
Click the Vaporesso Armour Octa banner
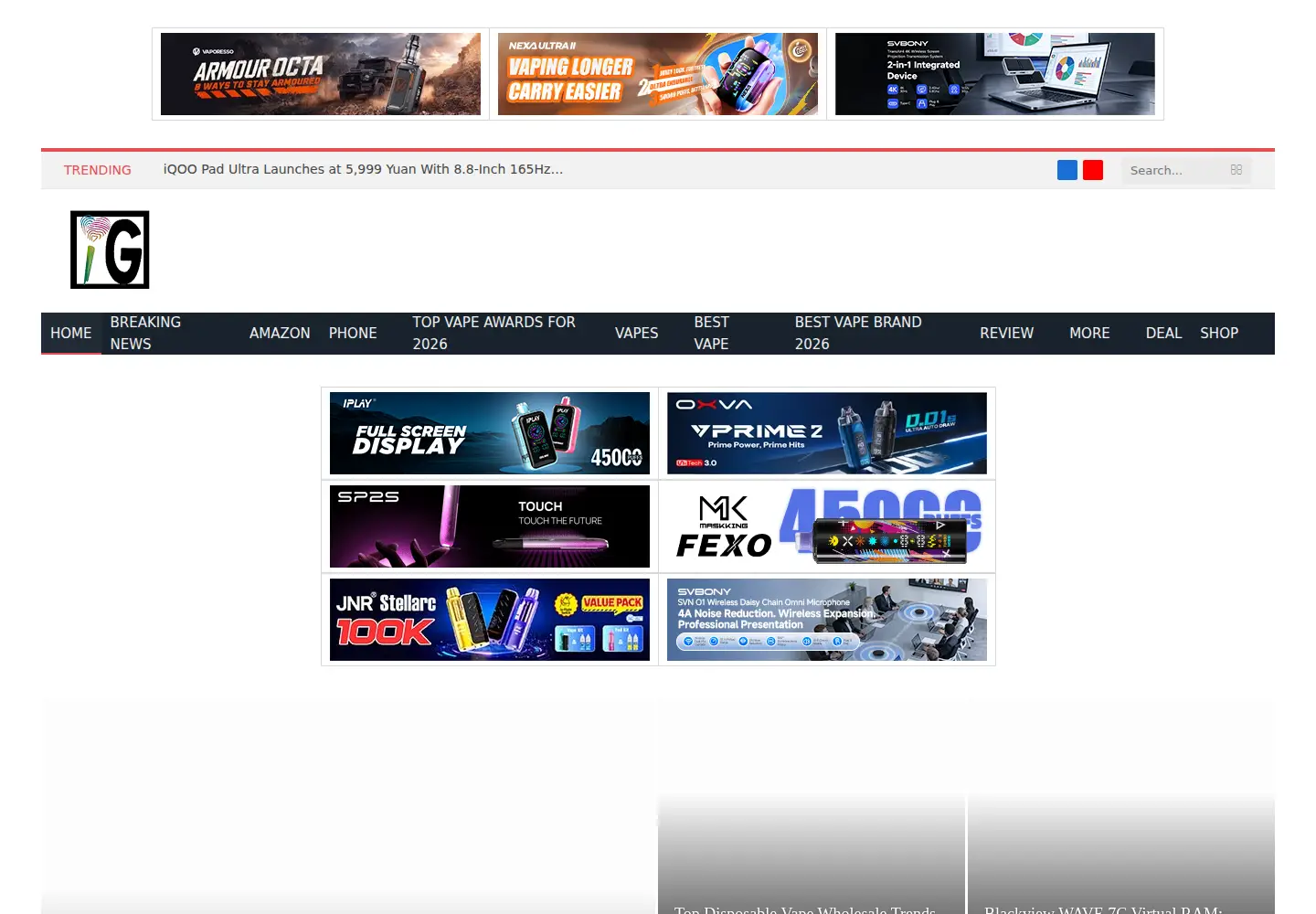(x=321, y=74)
